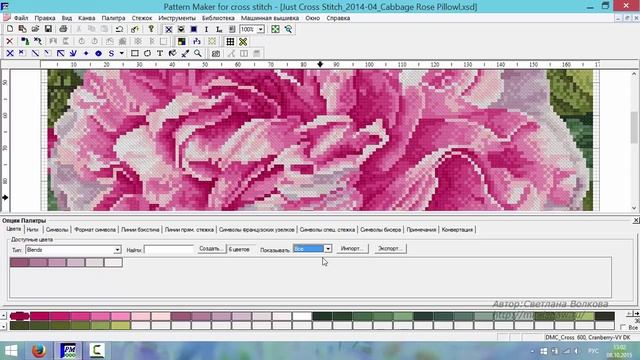The height and width of the screenshot is (360, 640).
Task: Create a new pattern file
Action: tap(10, 29)
